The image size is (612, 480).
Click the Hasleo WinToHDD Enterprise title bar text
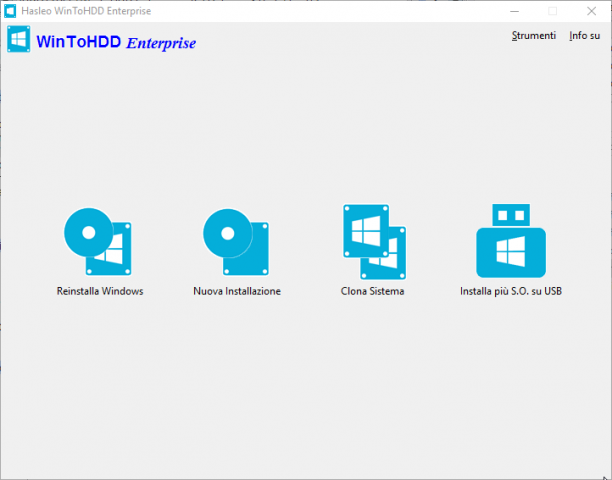[86, 11]
